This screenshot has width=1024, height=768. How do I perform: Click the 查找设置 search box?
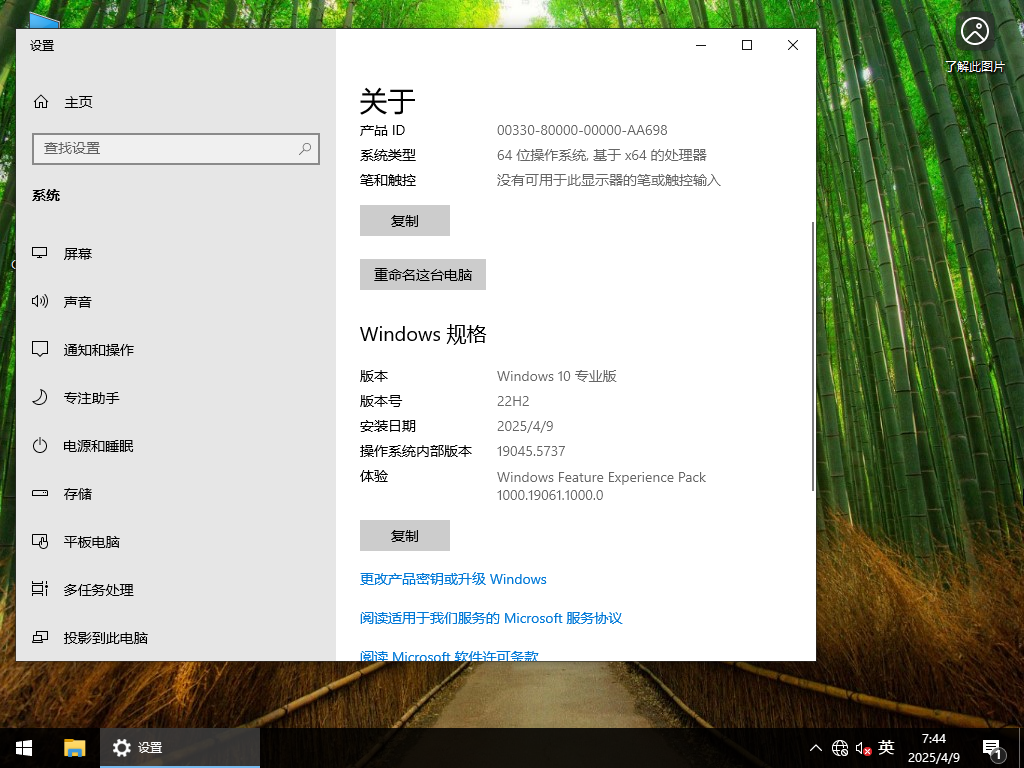[x=176, y=148]
